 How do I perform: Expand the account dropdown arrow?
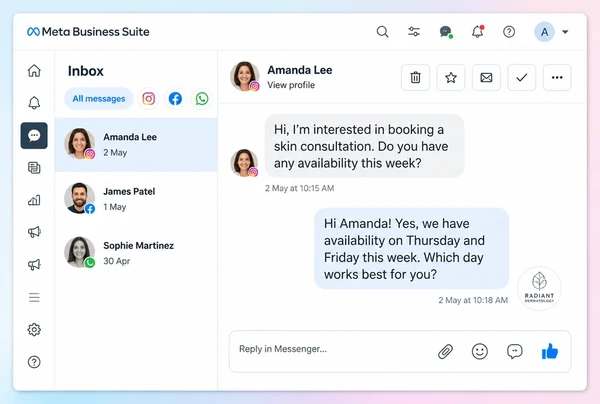pyautogui.click(x=565, y=32)
